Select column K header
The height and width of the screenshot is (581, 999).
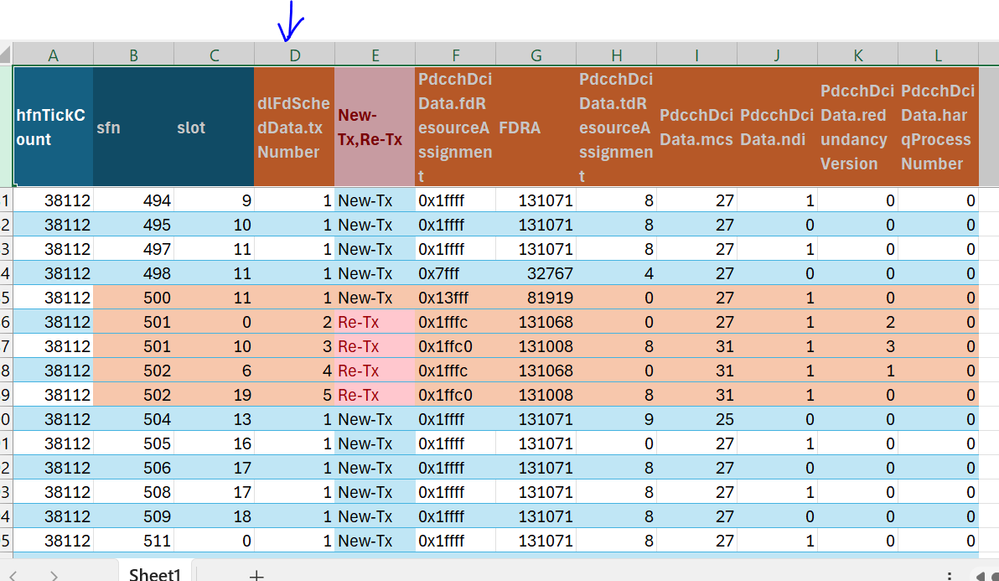point(858,55)
